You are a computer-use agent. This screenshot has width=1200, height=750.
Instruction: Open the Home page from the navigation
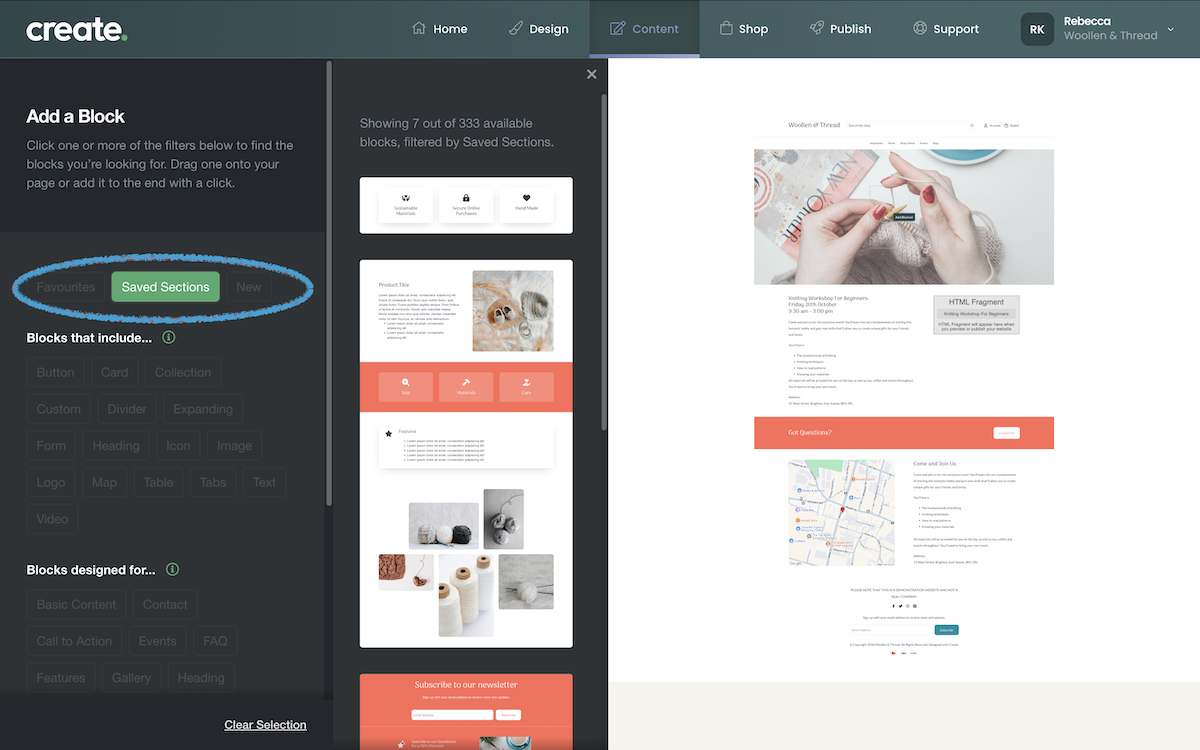439,29
